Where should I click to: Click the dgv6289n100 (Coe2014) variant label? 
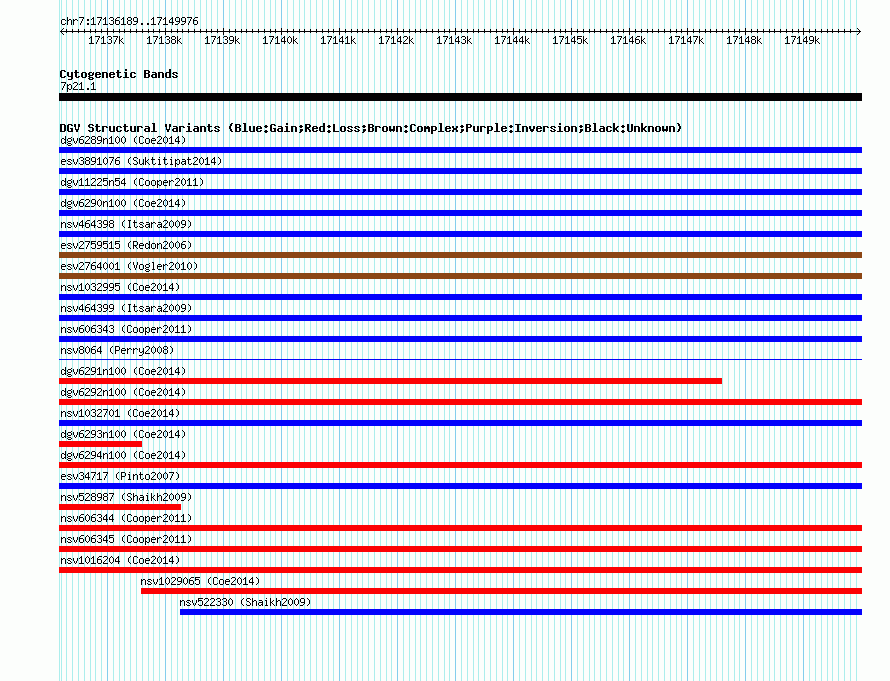point(123,140)
